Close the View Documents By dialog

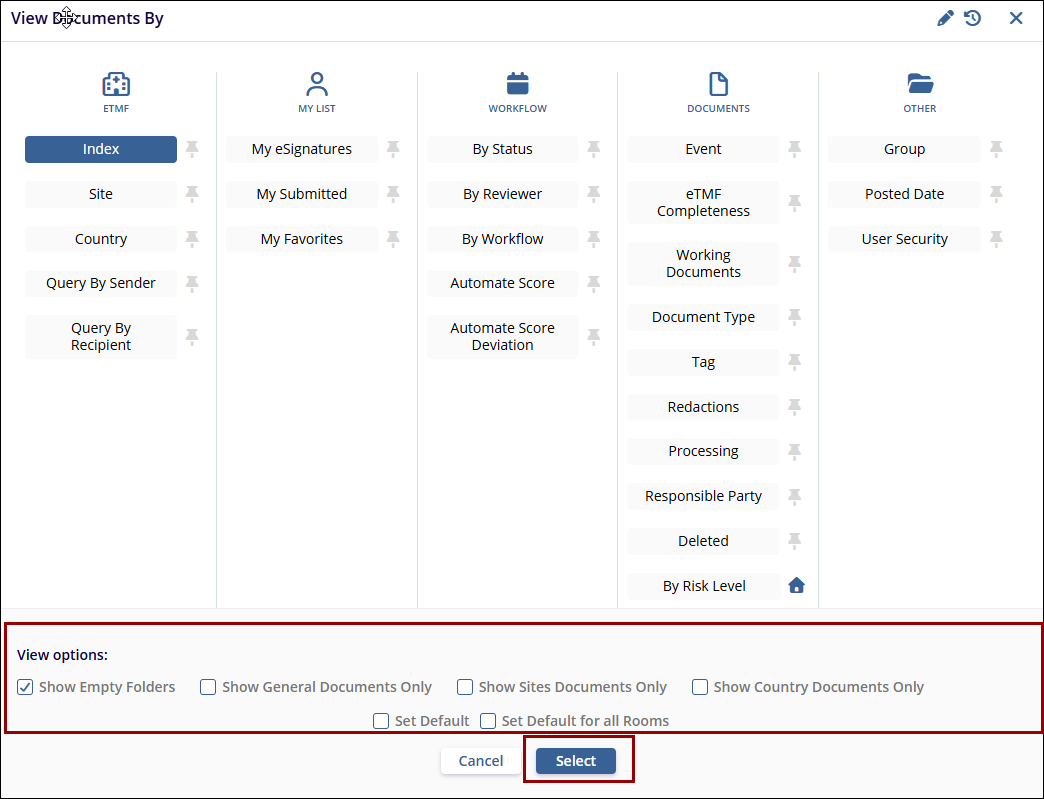tap(1016, 18)
